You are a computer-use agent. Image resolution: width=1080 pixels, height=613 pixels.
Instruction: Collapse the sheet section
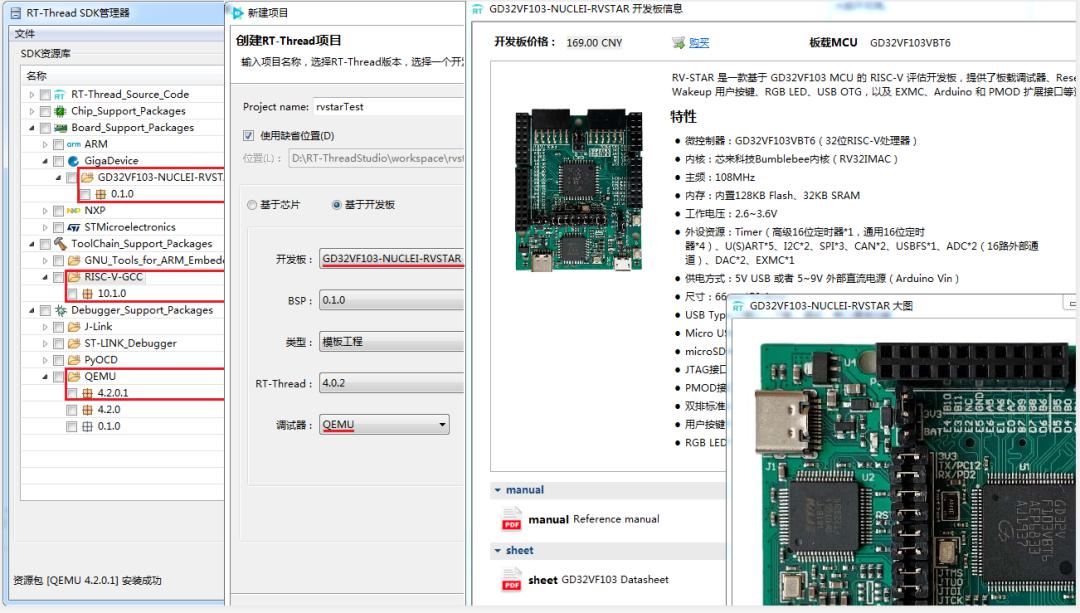[497, 551]
